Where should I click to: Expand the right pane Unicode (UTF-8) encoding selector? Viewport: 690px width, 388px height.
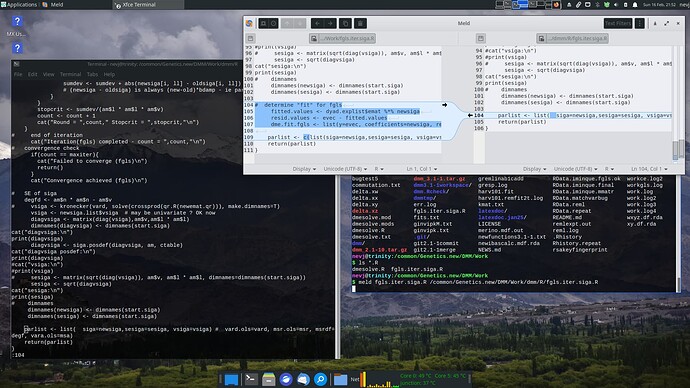coord(576,169)
